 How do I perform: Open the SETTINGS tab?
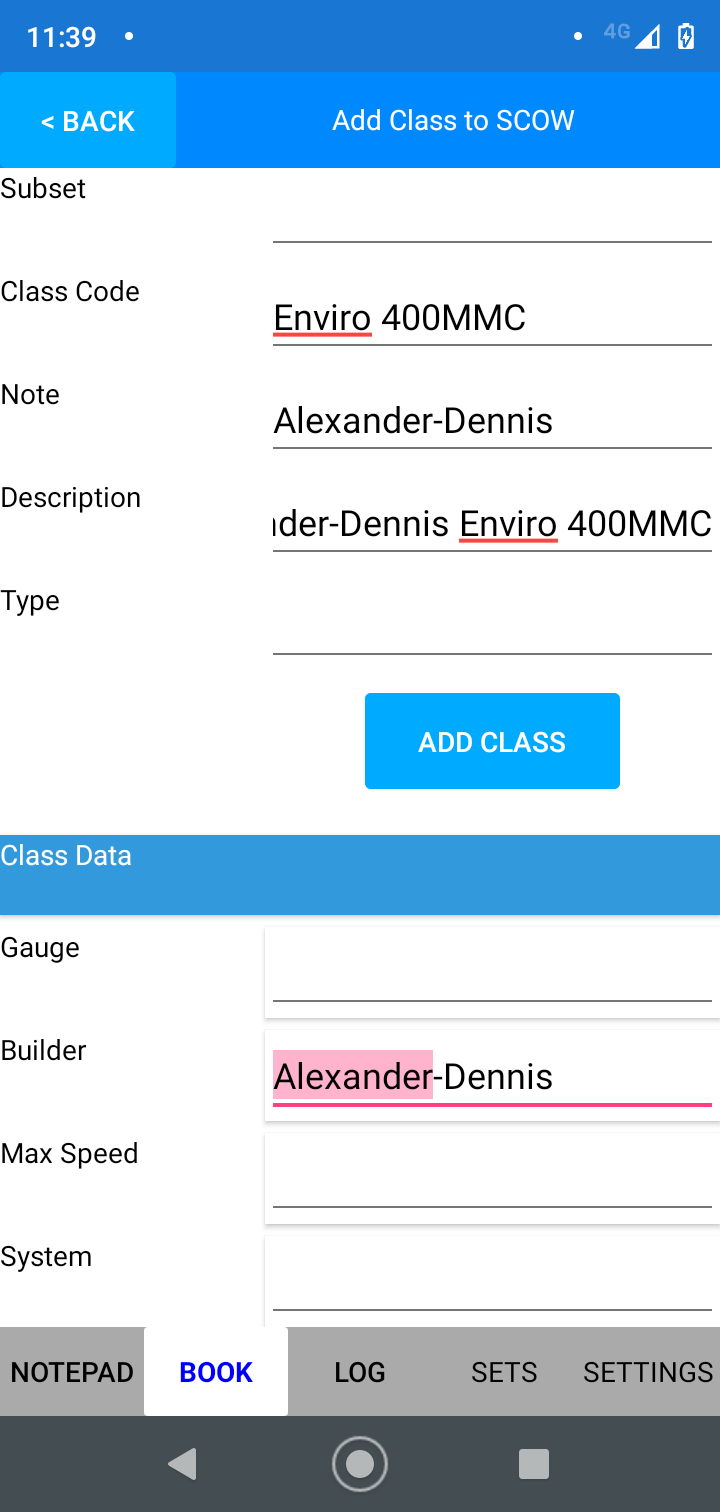(x=648, y=1371)
